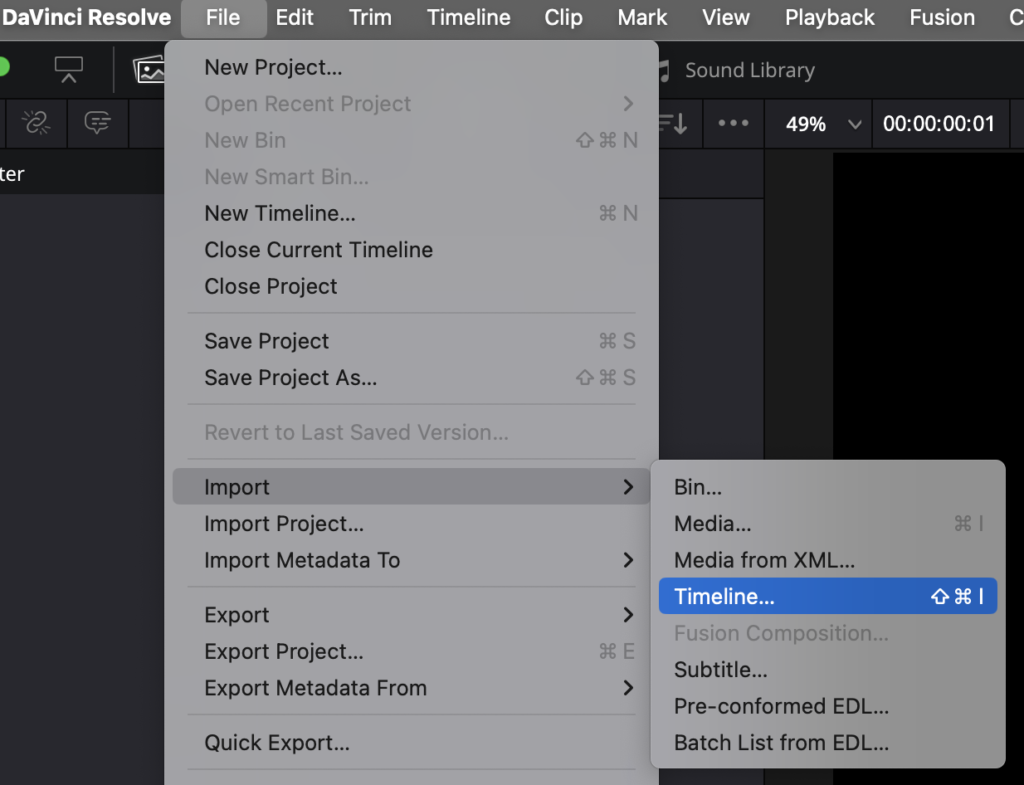The image size is (1024, 785).
Task: Click the presentation screen icon
Action: click(69, 69)
